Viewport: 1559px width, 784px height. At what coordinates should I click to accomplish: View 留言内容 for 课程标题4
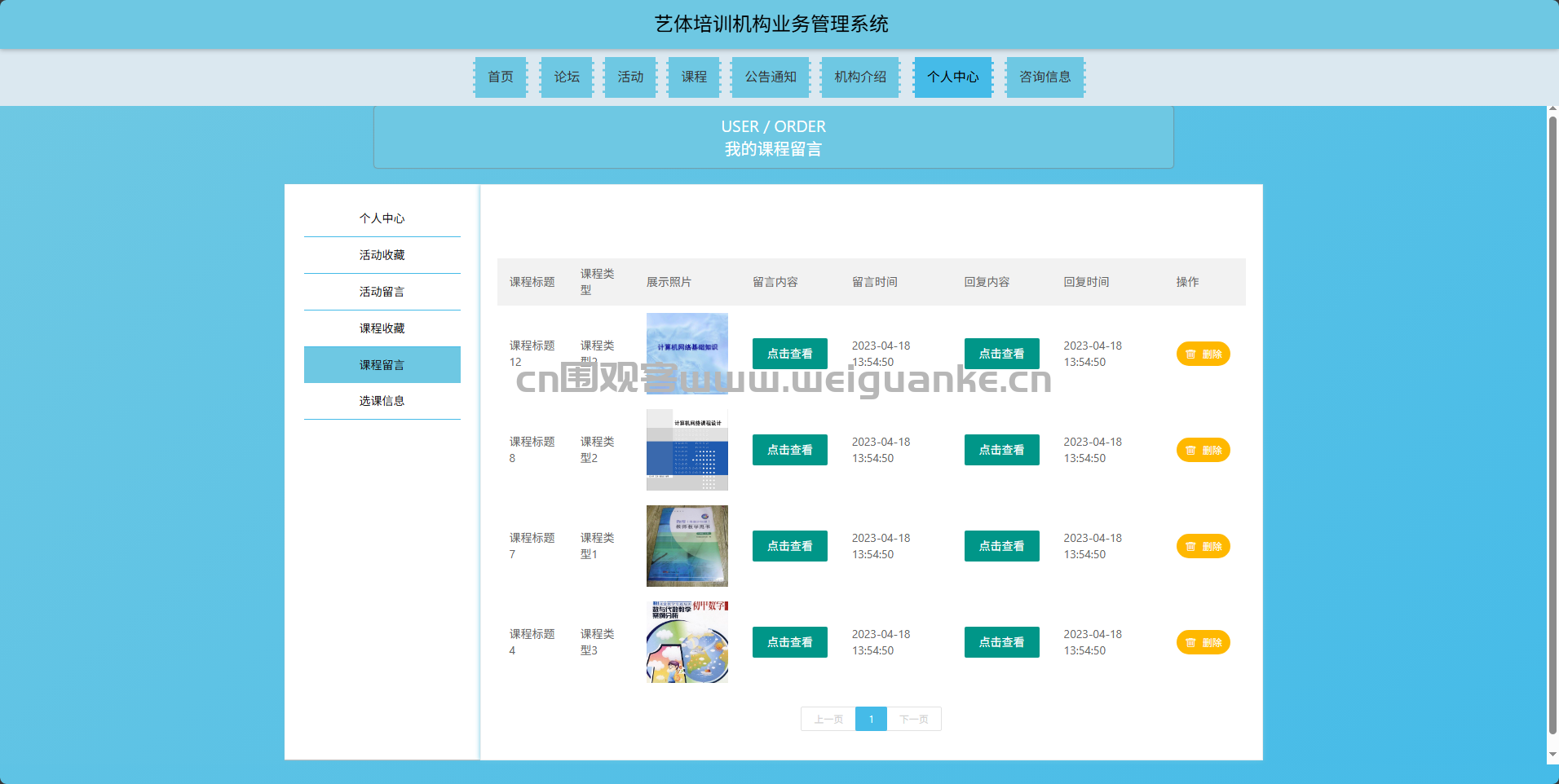790,642
